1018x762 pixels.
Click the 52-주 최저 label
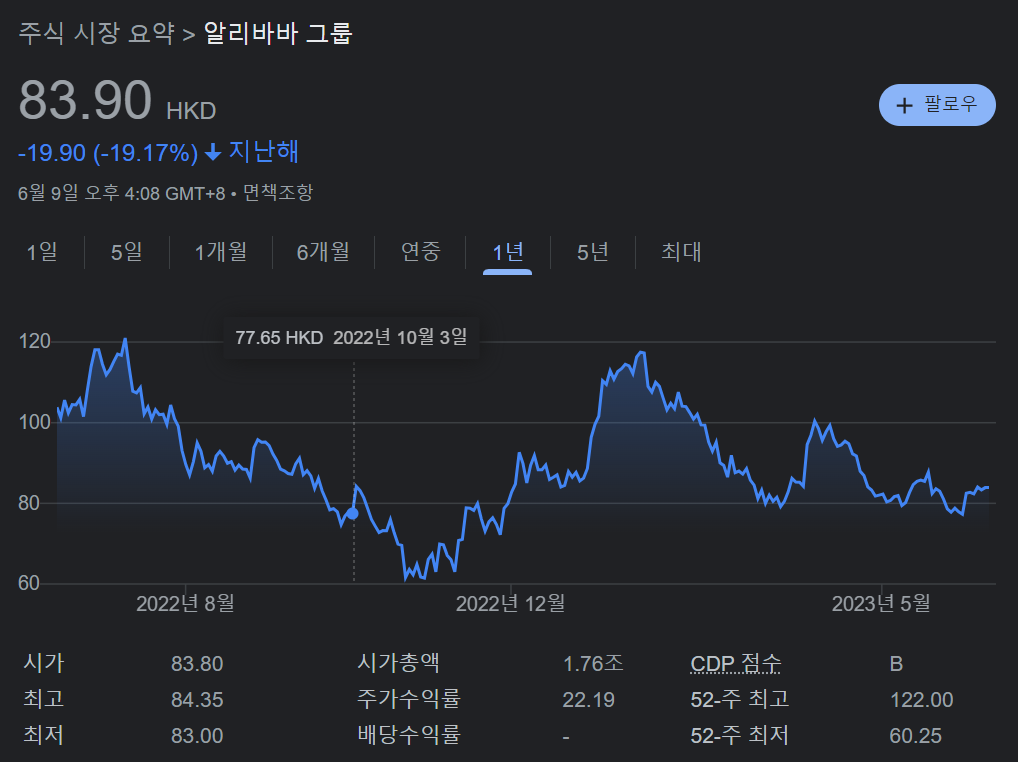click(x=739, y=735)
